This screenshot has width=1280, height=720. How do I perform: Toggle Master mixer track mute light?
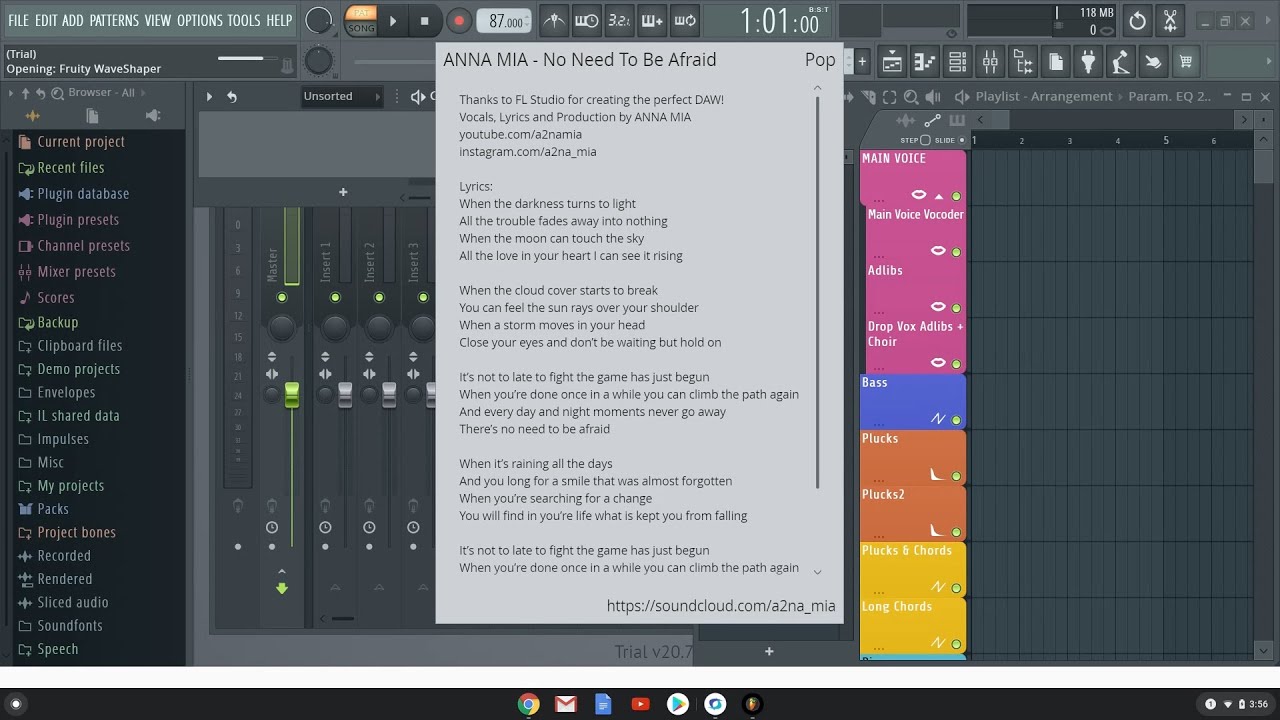tap(282, 297)
